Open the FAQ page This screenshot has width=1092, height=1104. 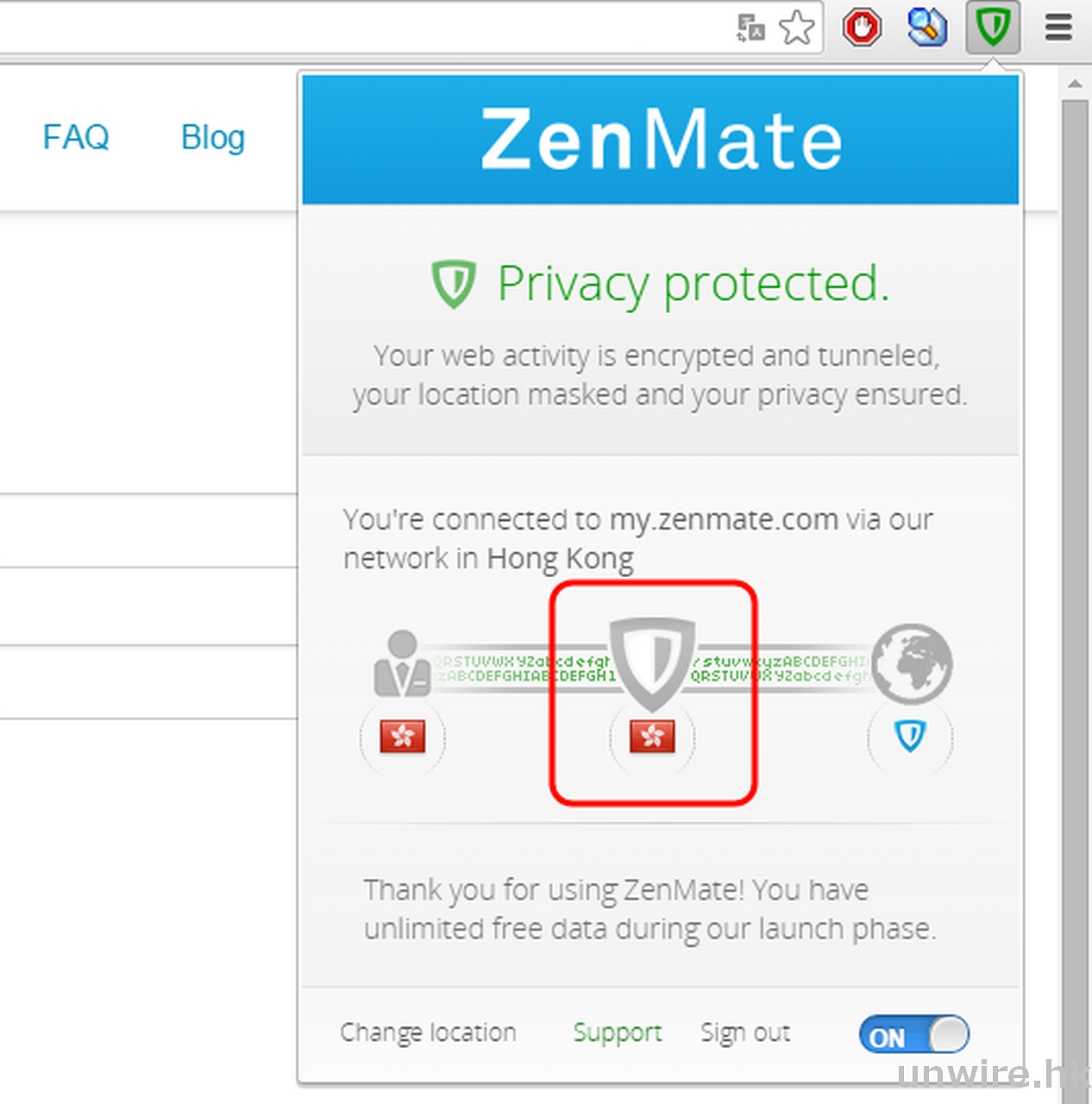[76, 137]
